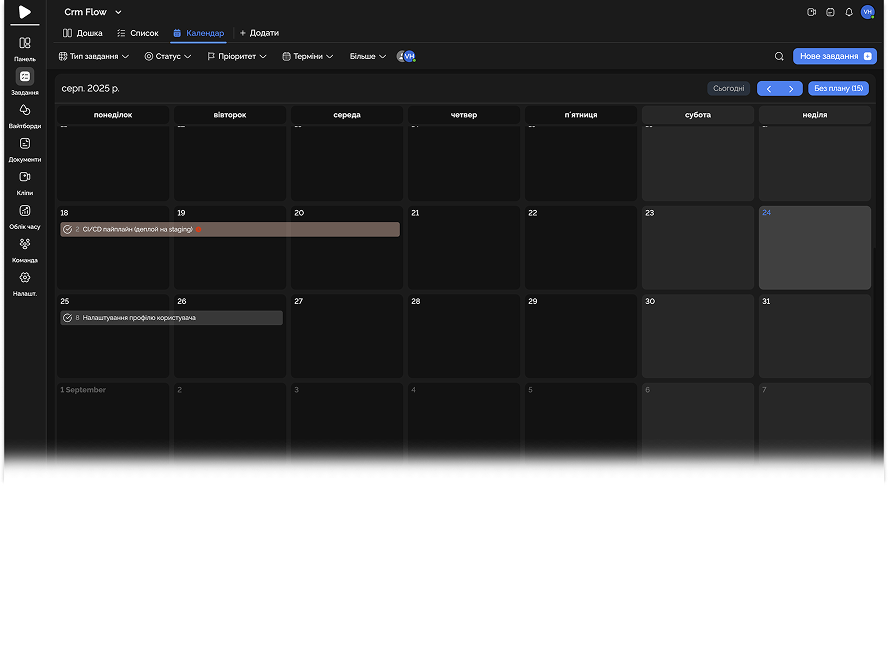Click the search magnifier icon
This screenshot has width=888, height=661.
click(779, 57)
